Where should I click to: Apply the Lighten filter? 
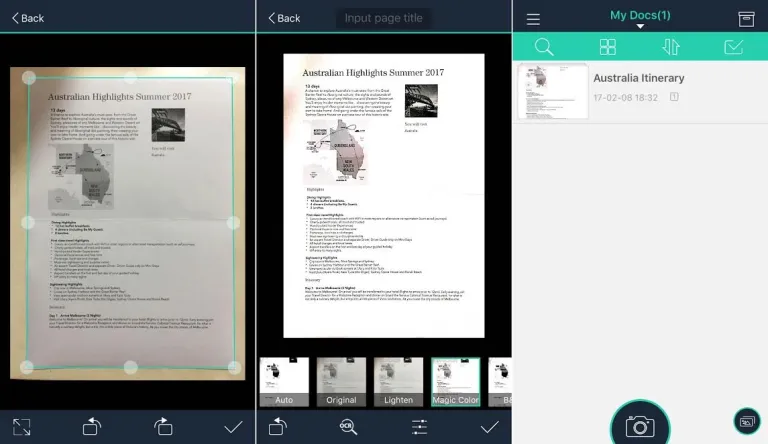coord(398,382)
